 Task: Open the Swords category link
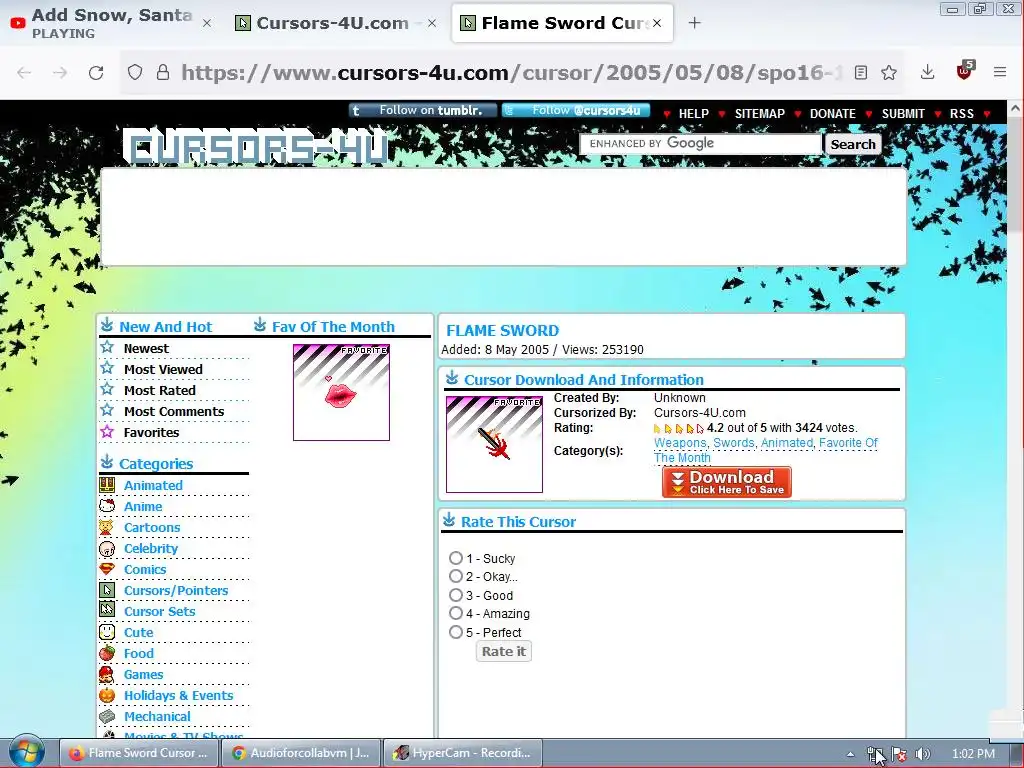[x=733, y=443]
